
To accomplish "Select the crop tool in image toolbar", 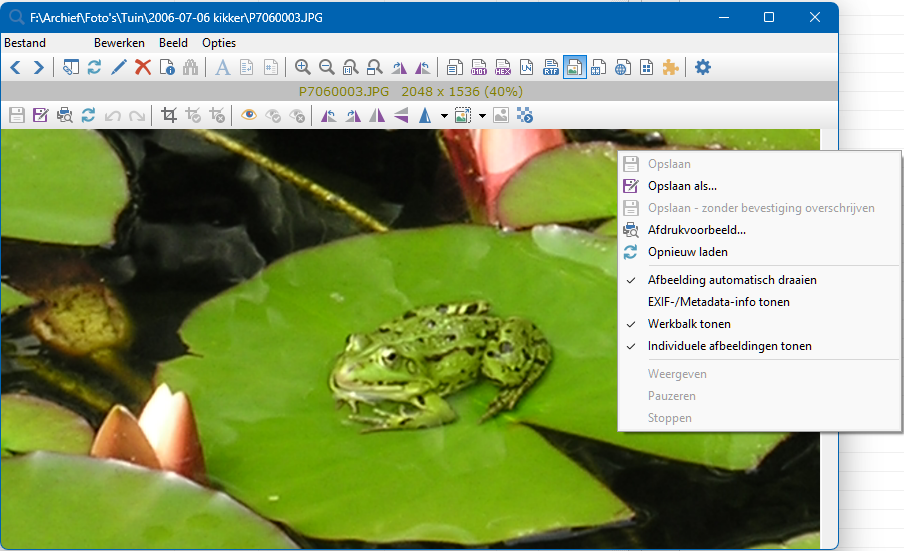I will click(x=169, y=116).
